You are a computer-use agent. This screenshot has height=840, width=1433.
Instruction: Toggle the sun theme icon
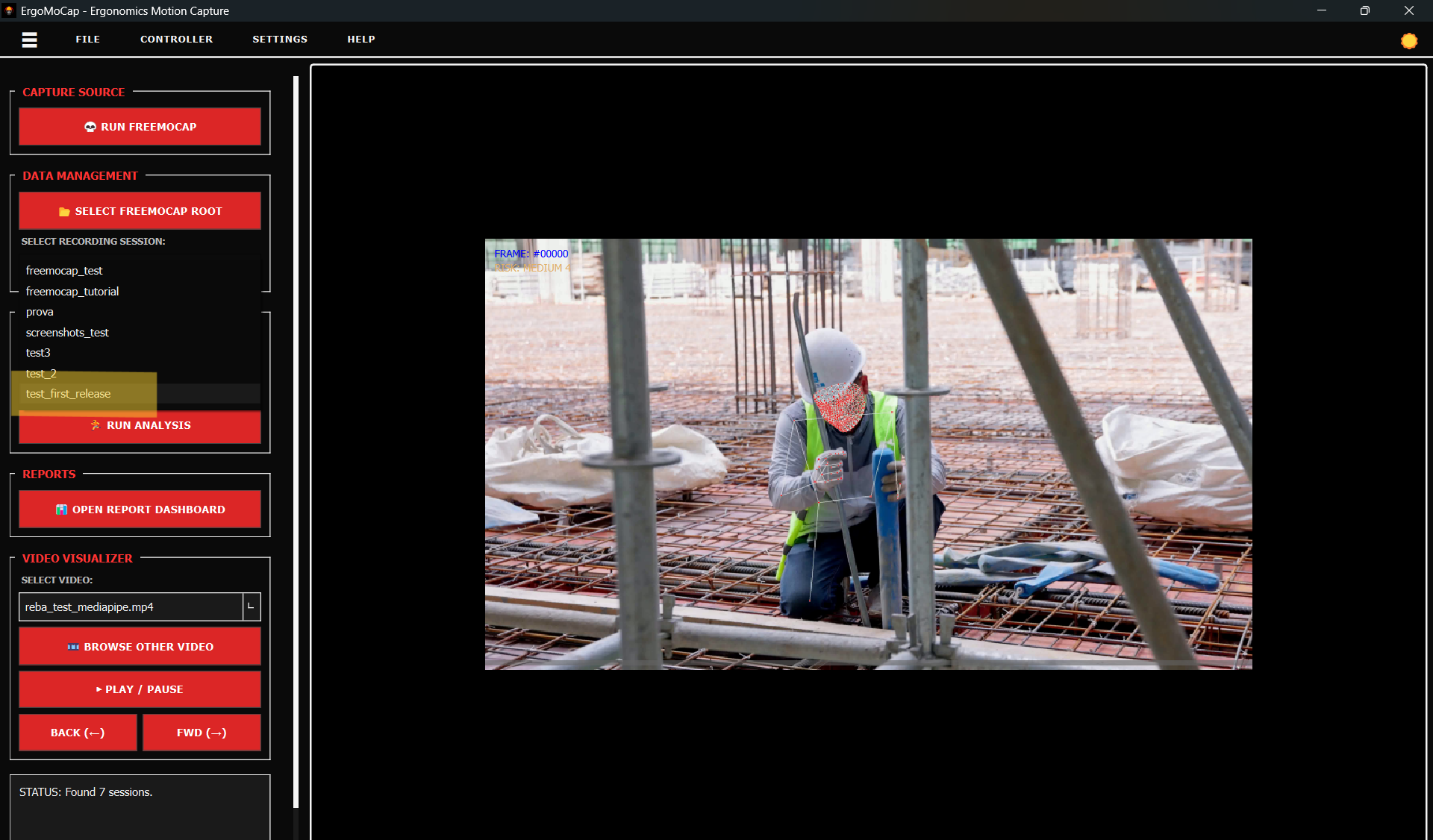pyautogui.click(x=1408, y=41)
